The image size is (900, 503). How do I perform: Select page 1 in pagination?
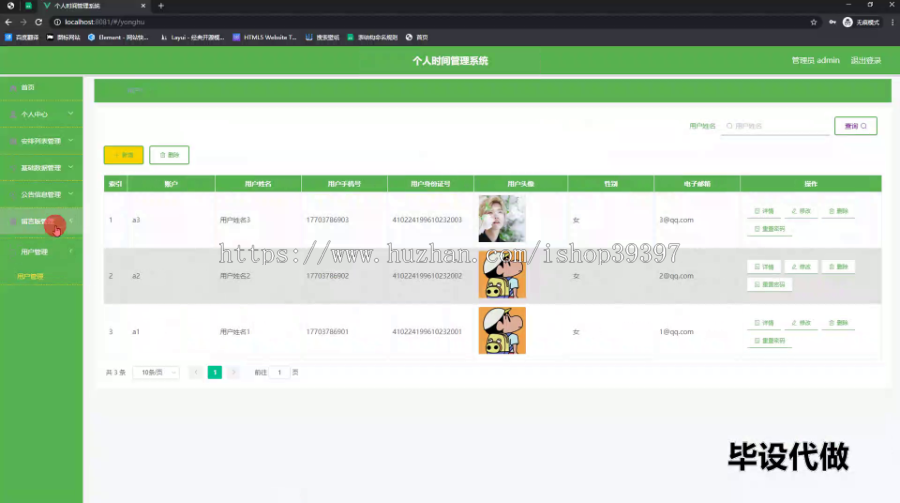[215, 373]
